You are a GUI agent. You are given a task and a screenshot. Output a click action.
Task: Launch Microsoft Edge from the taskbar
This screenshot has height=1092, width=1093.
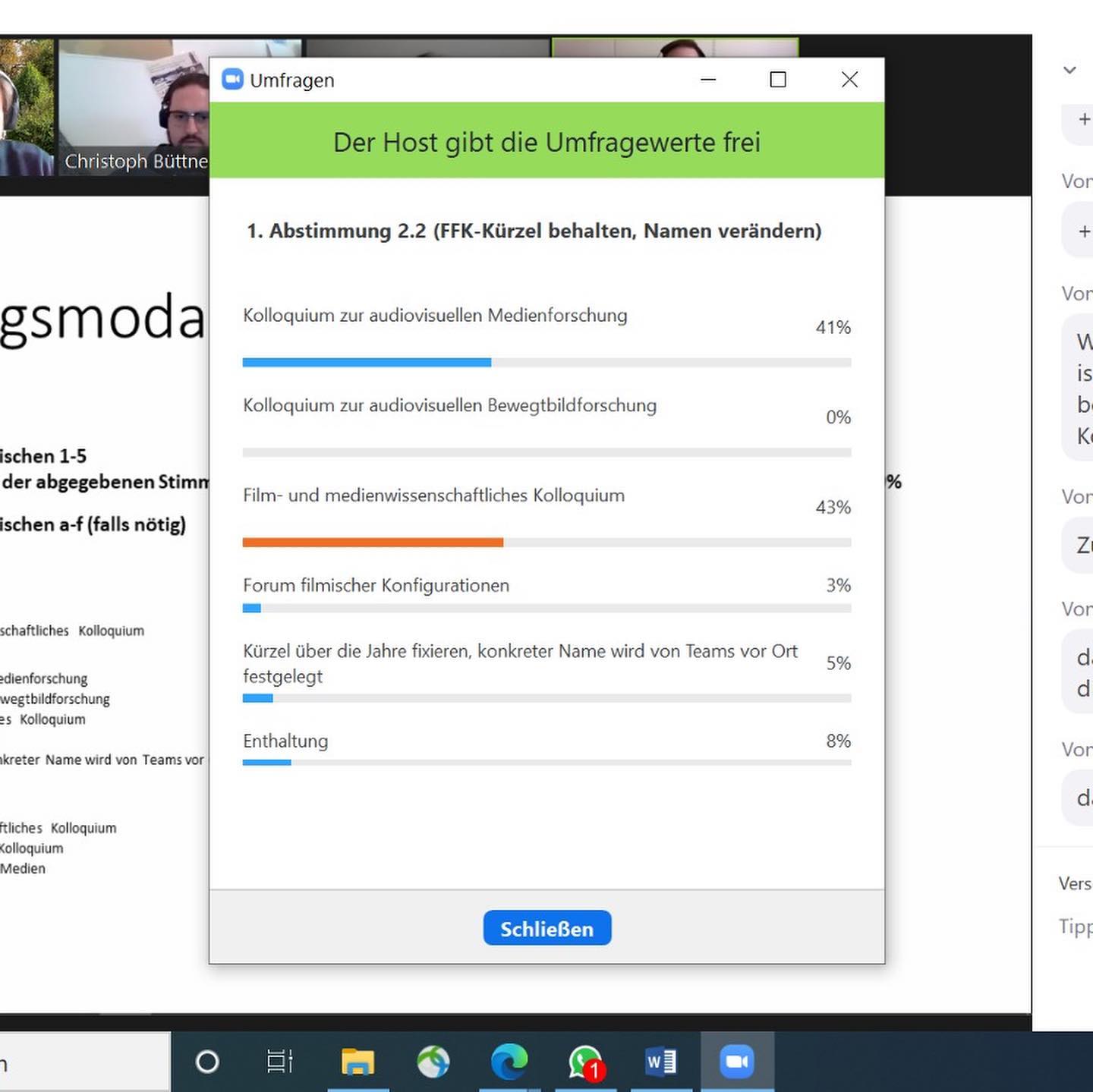point(509,1062)
